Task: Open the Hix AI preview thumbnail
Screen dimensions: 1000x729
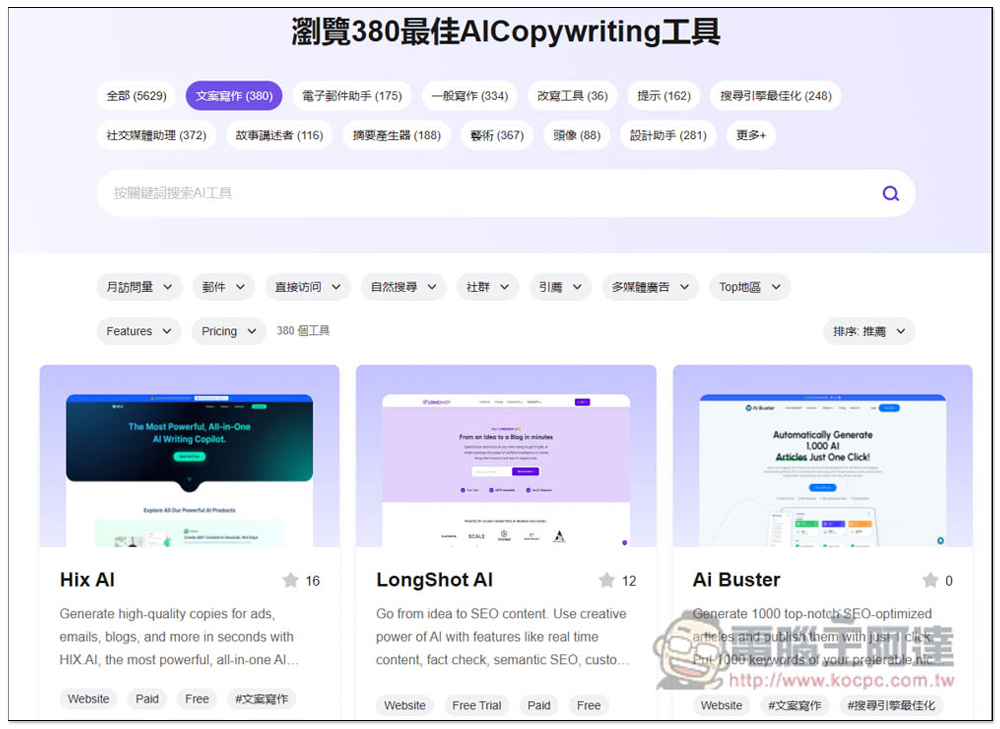Action: 189,456
